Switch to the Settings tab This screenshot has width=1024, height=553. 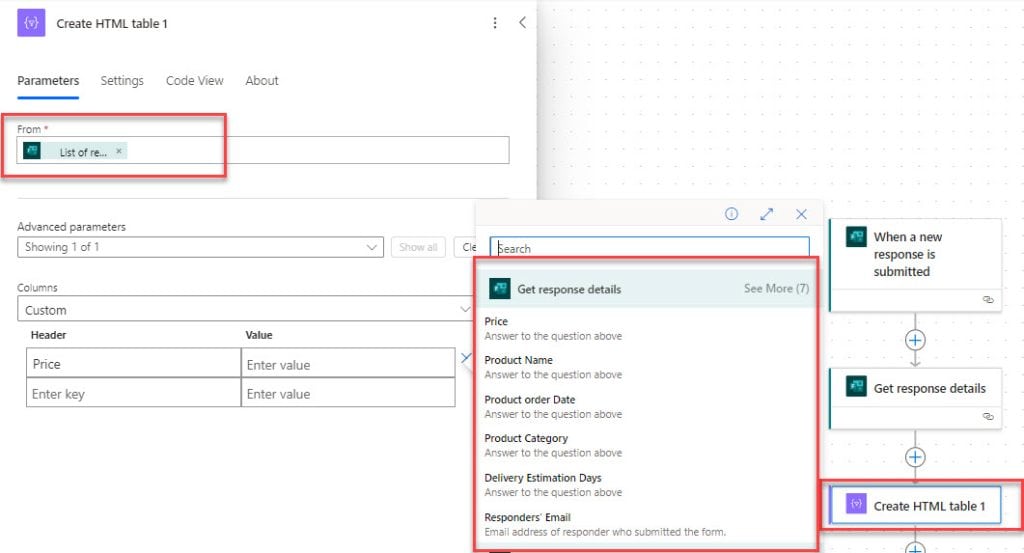click(x=122, y=80)
